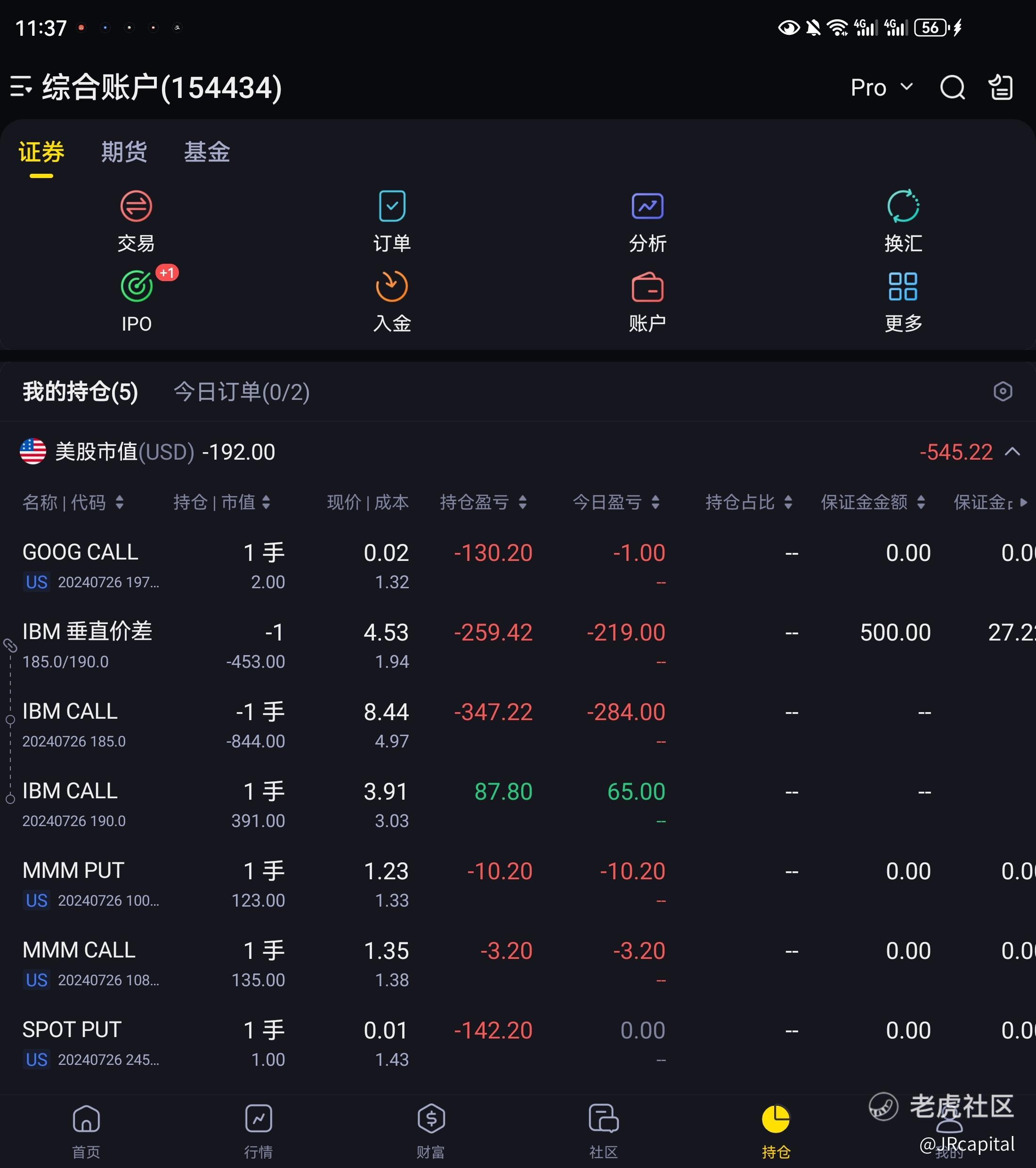Switch to the 期货 futures tab

point(124,152)
